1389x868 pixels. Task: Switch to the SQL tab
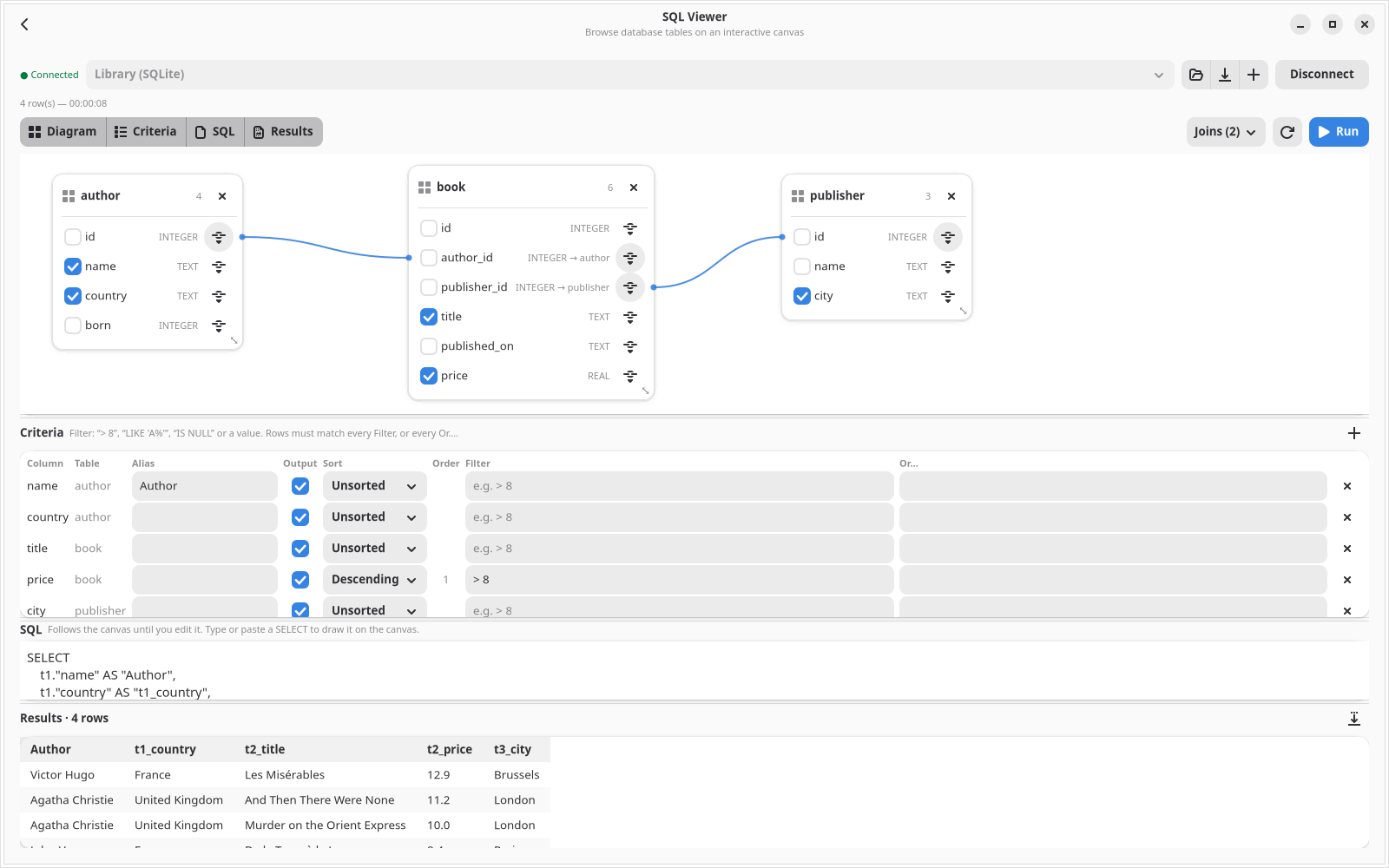tap(215, 132)
